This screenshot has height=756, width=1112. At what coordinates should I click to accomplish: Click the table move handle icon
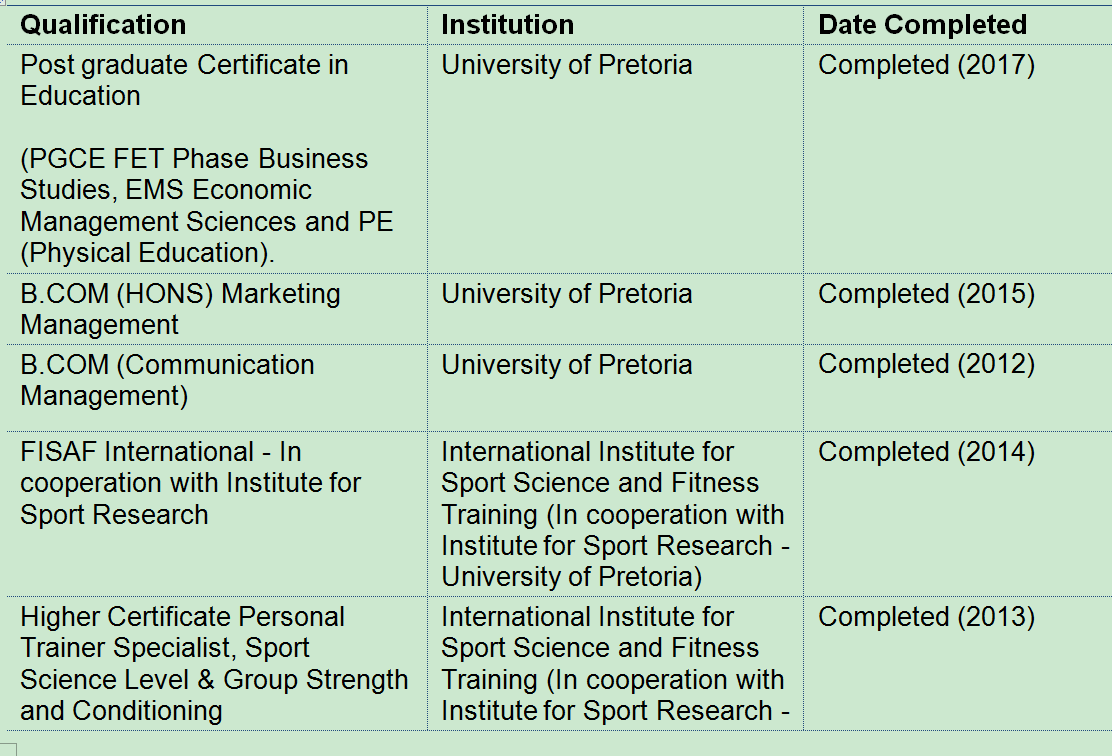(3, 3)
